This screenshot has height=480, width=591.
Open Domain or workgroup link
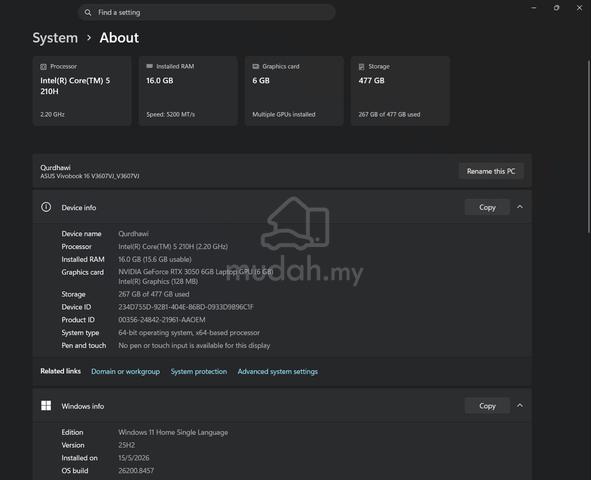coord(126,371)
